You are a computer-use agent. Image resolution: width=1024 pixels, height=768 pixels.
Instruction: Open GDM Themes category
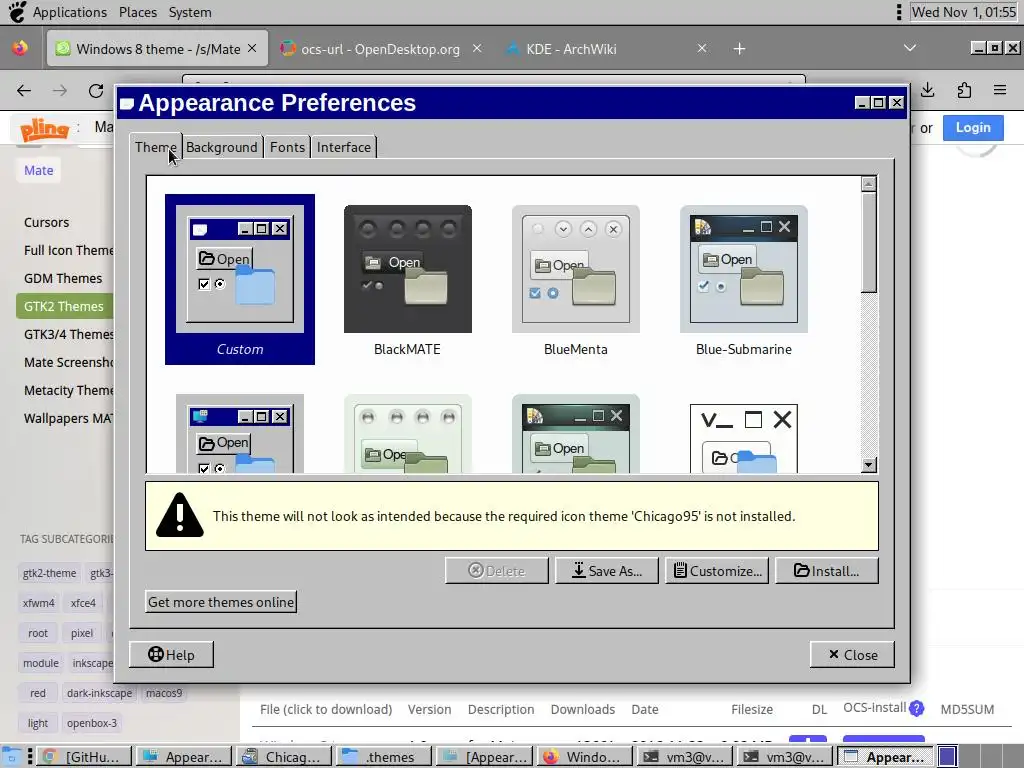pyautogui.click(x=63, y=278)
